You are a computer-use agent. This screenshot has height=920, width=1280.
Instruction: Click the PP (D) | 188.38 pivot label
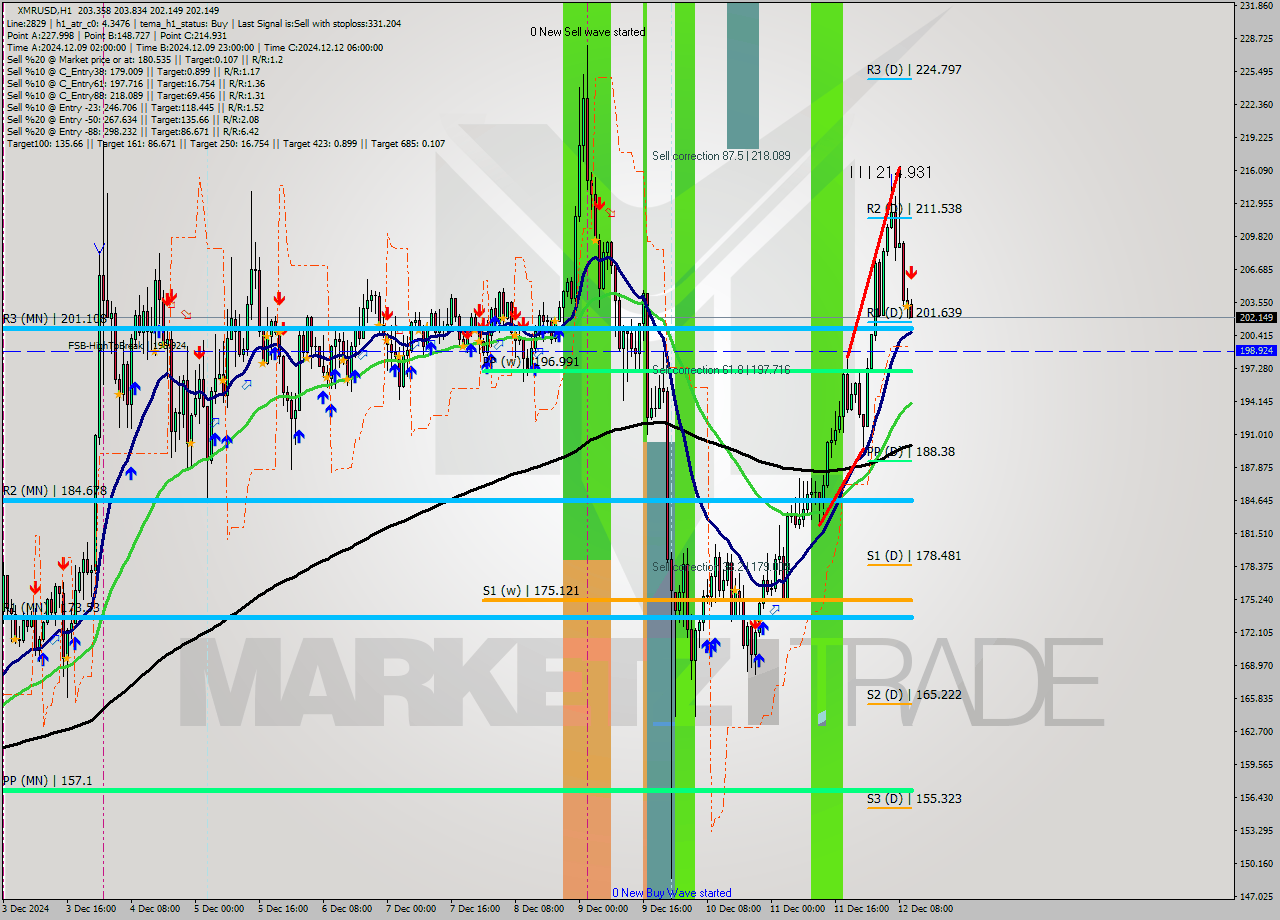click(910, 452)
